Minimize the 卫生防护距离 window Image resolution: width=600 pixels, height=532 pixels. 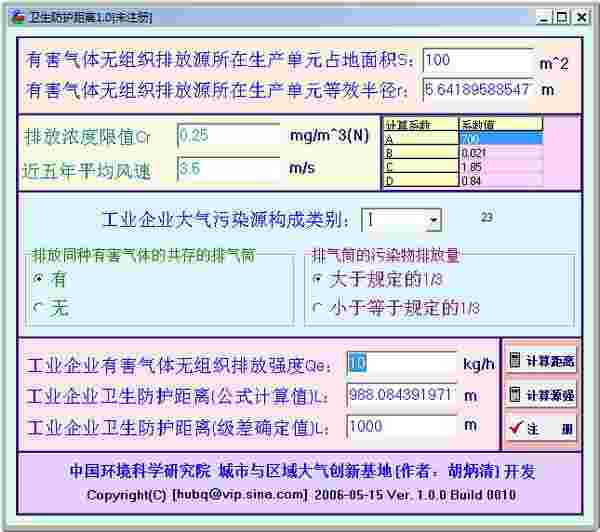543,17
